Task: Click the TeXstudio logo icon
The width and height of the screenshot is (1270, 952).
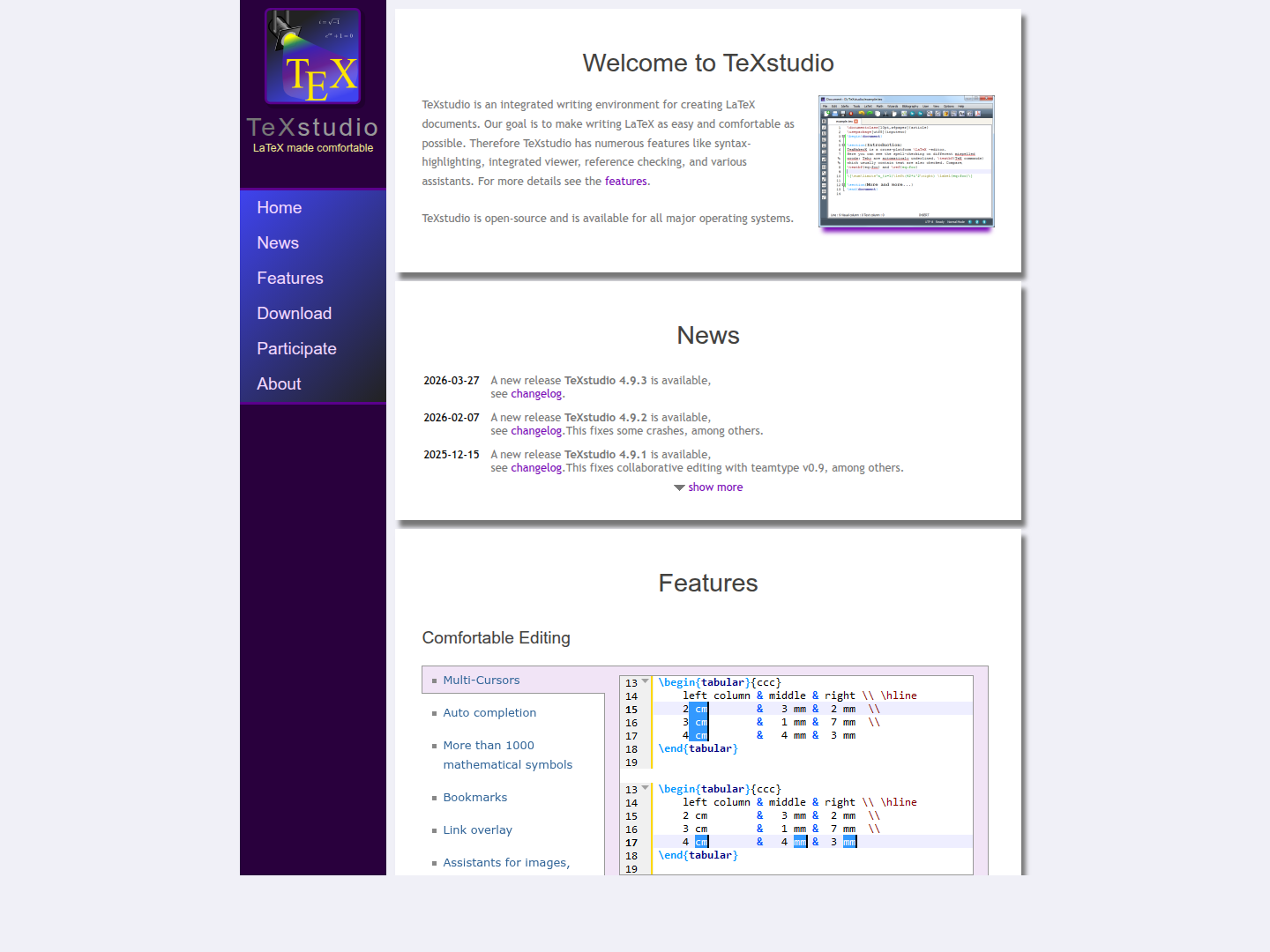Action: (313, 57)
